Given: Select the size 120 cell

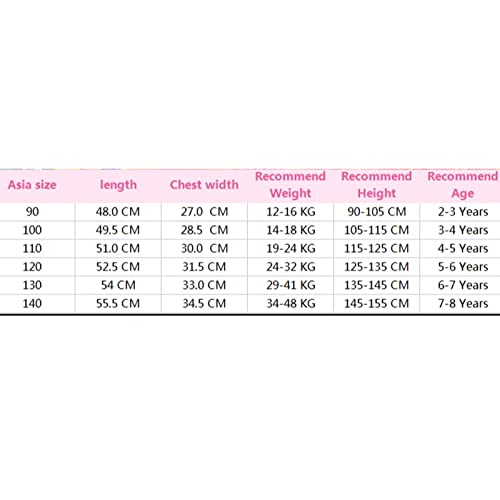Looking at the screenshot, I should [32, 267].
